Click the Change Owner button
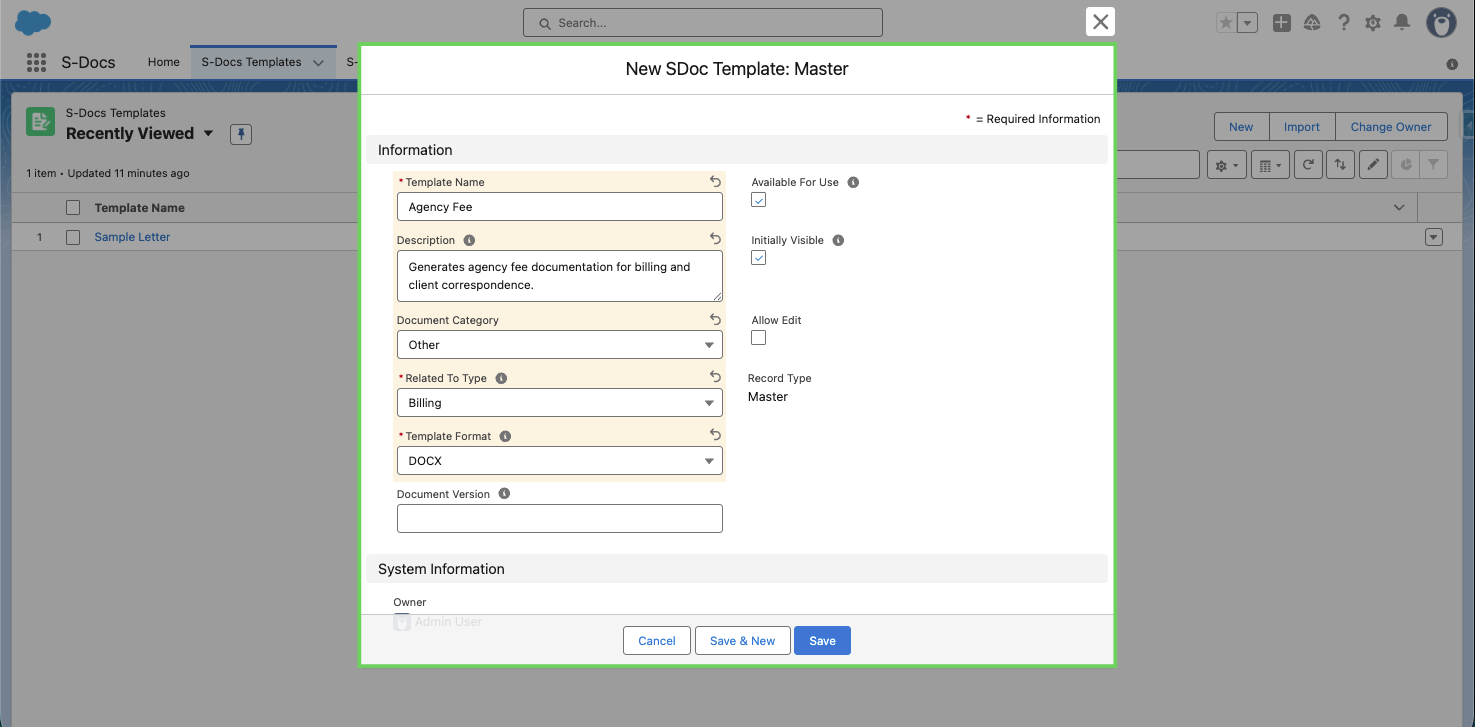The height and width of the screenshot is (727, 1475). click(1391, 127)
